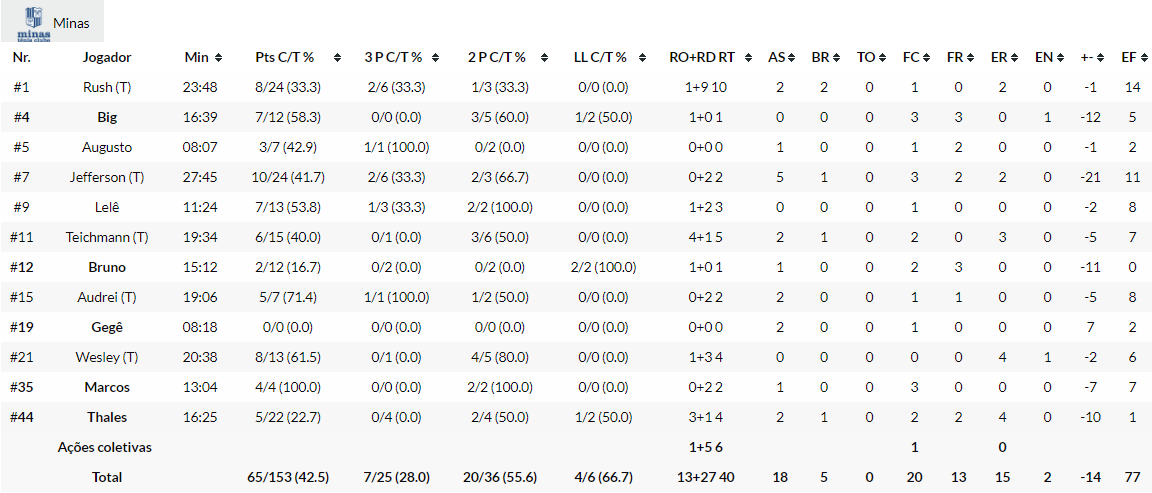Sort by LL C/T % arrows
The image size is (1152, 493).
coord(649,58)
